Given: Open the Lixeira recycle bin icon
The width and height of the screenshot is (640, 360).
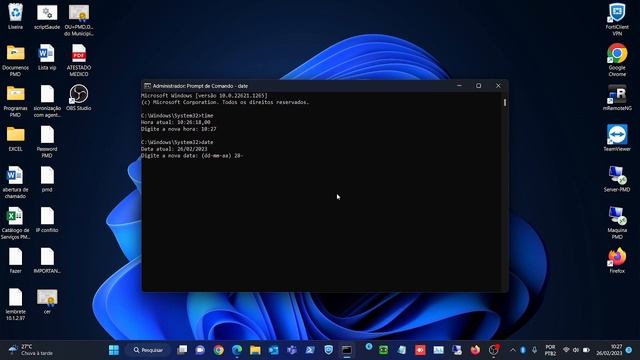Looking at the screenshot, I should (x=15, y=16).
